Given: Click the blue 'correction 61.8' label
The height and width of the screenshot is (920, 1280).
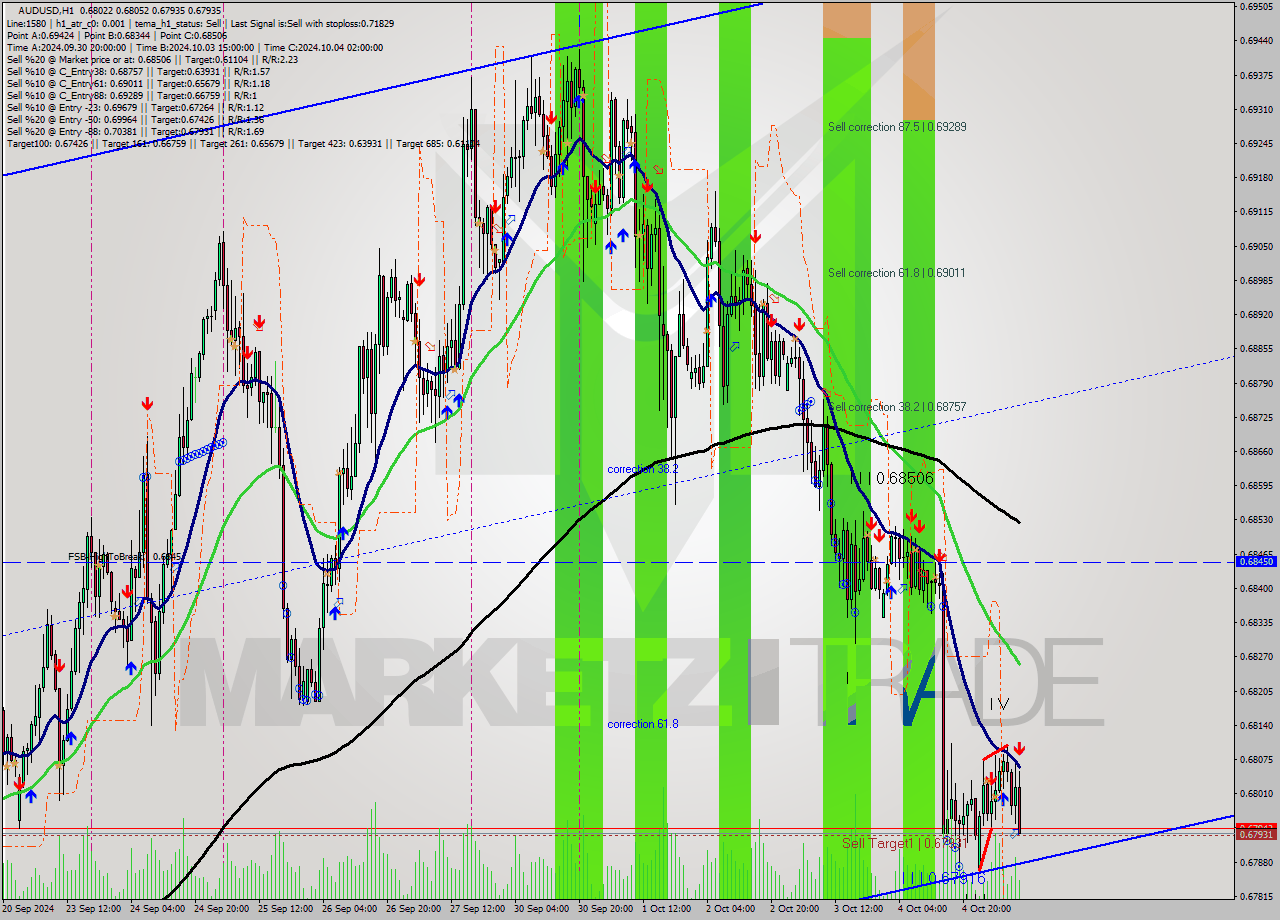Looking at the screenshot, I should (643, 723).
